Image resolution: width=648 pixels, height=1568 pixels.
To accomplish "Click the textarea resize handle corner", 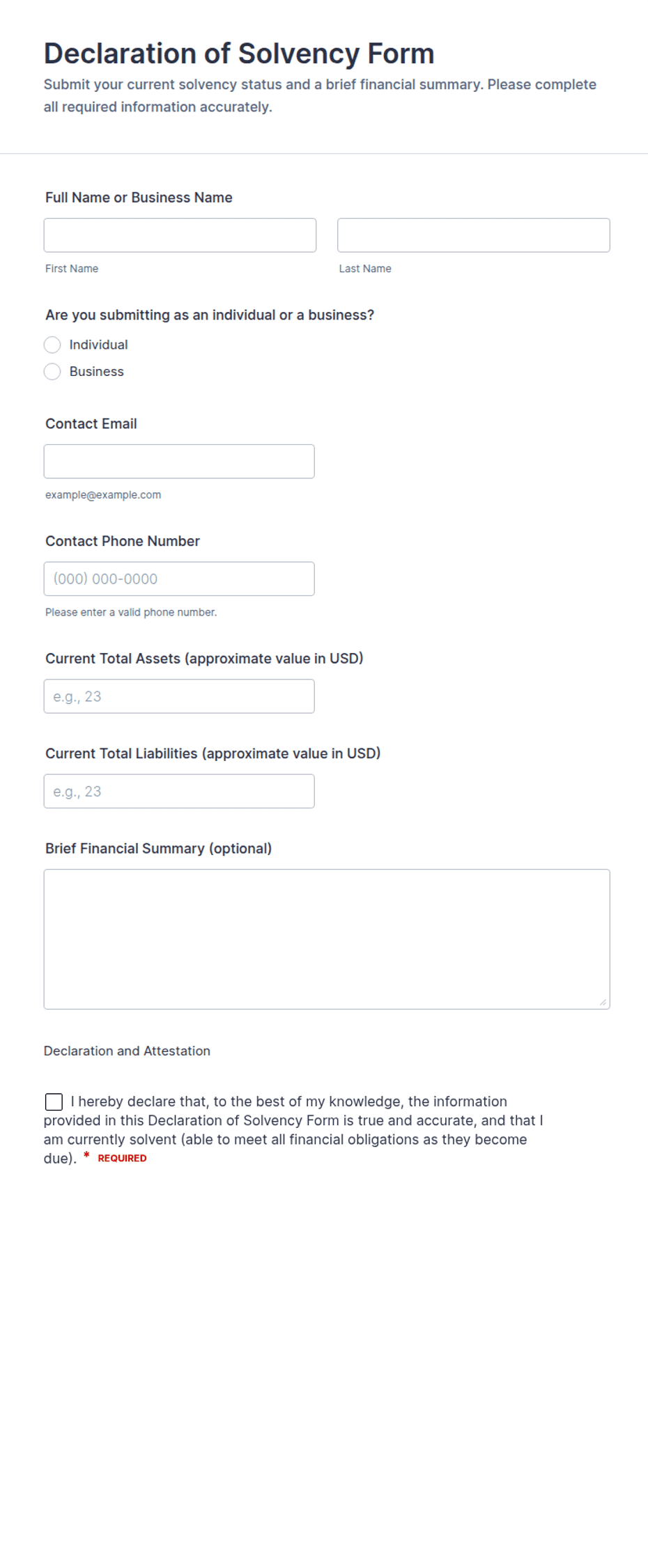I will point(603,1002).
